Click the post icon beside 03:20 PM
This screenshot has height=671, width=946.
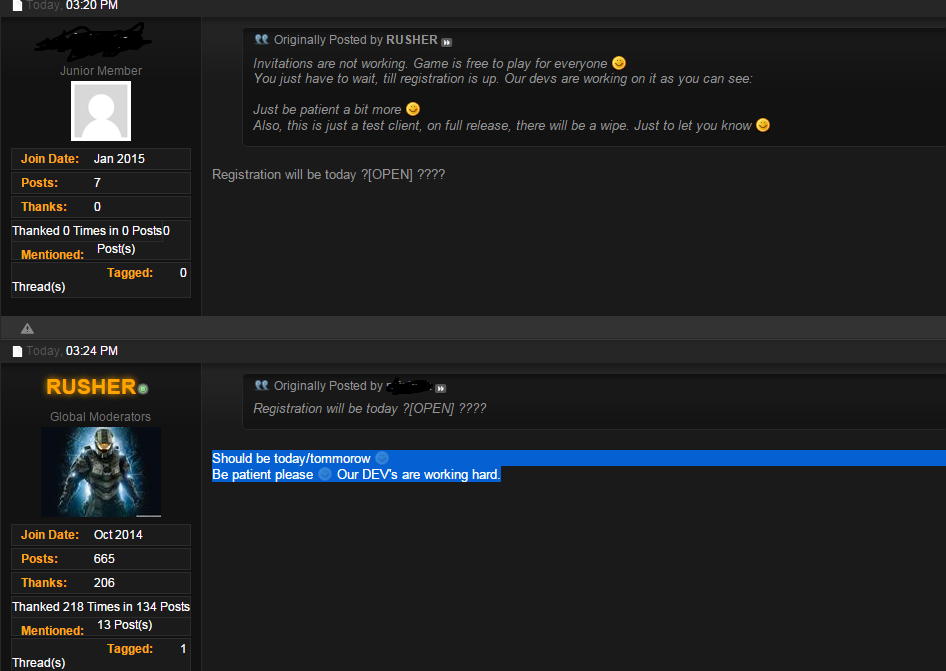tap(17, 6)
